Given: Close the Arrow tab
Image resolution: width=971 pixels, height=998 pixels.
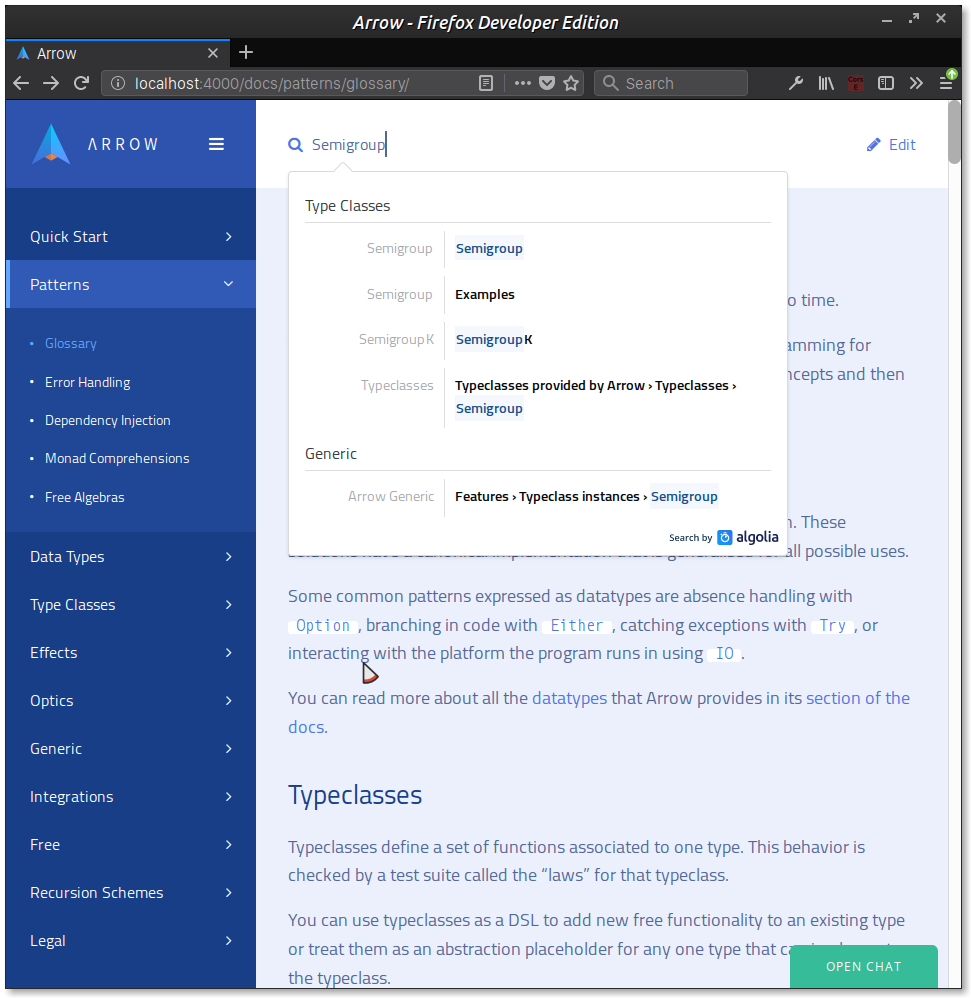Looking at the screenshot, I should coord(213,53).
